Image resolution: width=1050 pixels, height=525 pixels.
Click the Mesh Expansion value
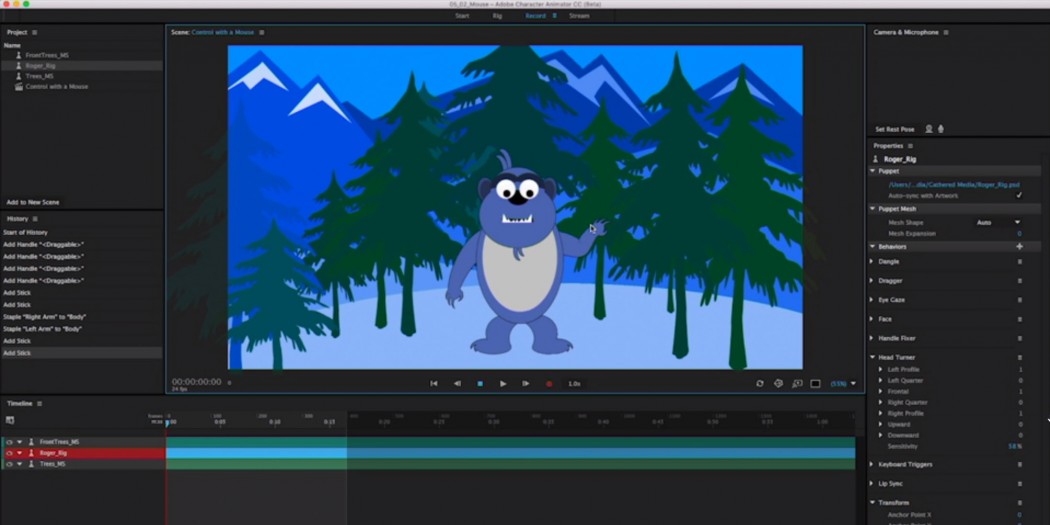1019,234
